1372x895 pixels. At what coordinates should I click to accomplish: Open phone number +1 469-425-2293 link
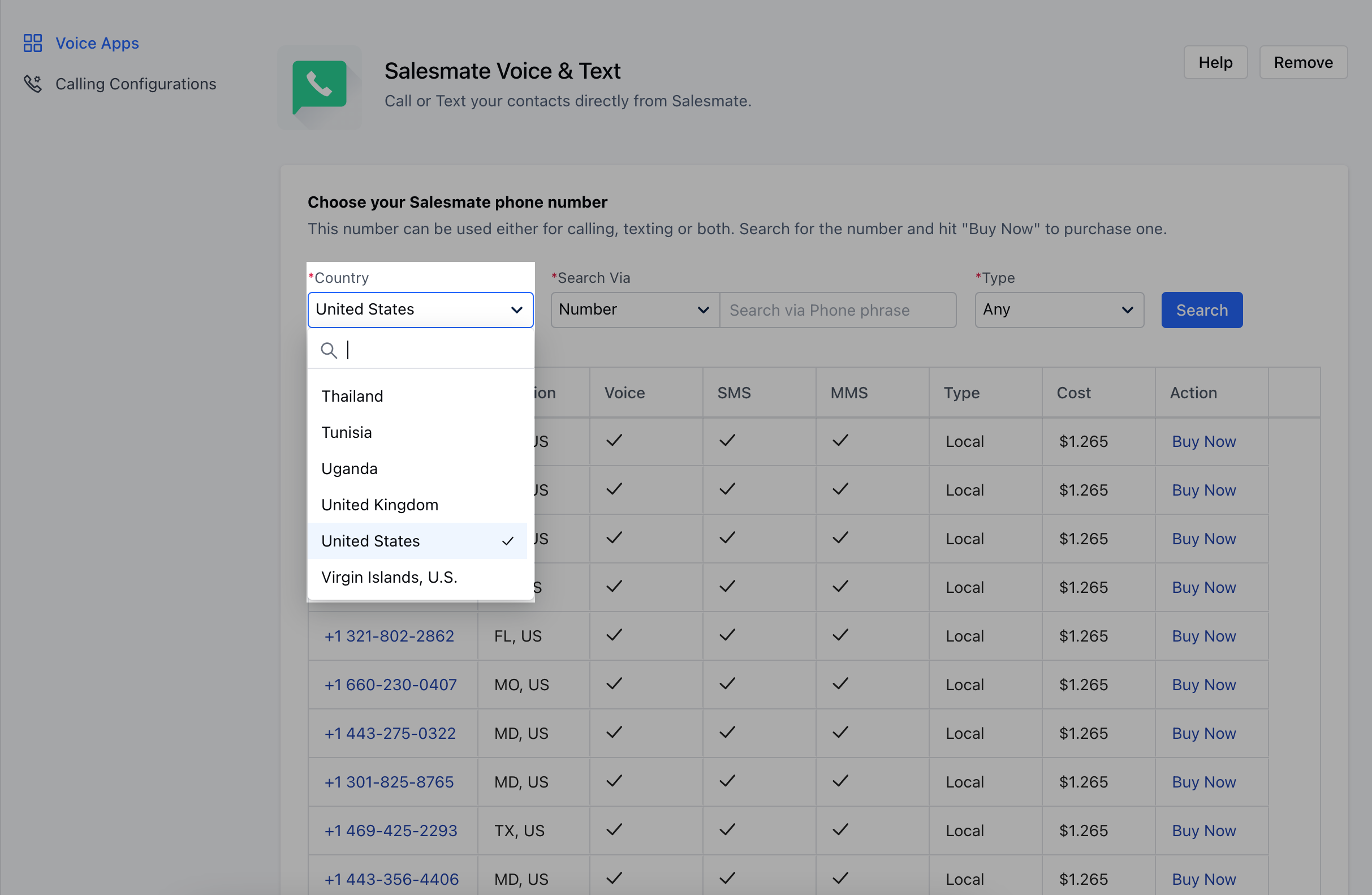tap(390, 831)
